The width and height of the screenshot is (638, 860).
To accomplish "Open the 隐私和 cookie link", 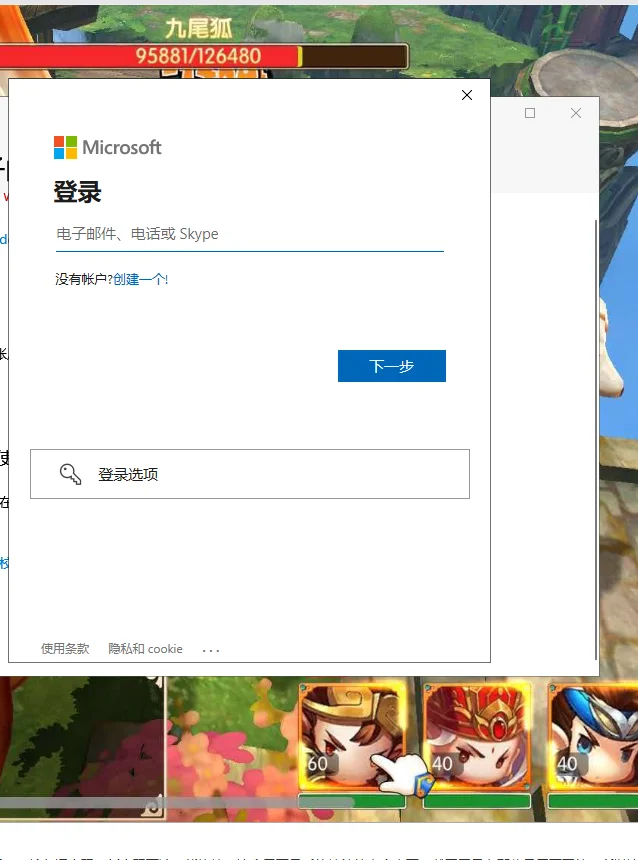I will [145, 649].
